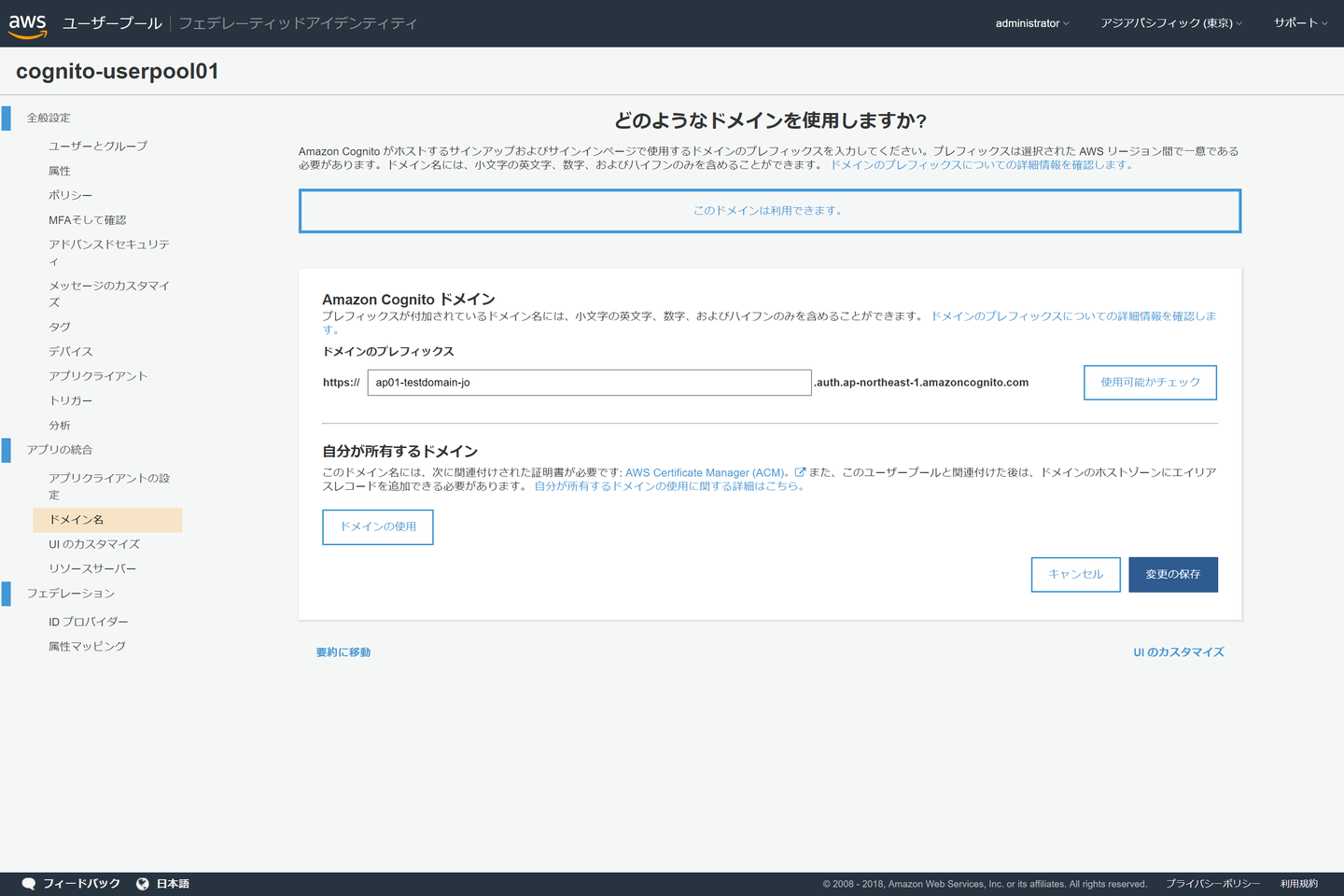The image size is (1344, 896).
Task: Click the 要約に移動 link
Action: click(343, 652)
